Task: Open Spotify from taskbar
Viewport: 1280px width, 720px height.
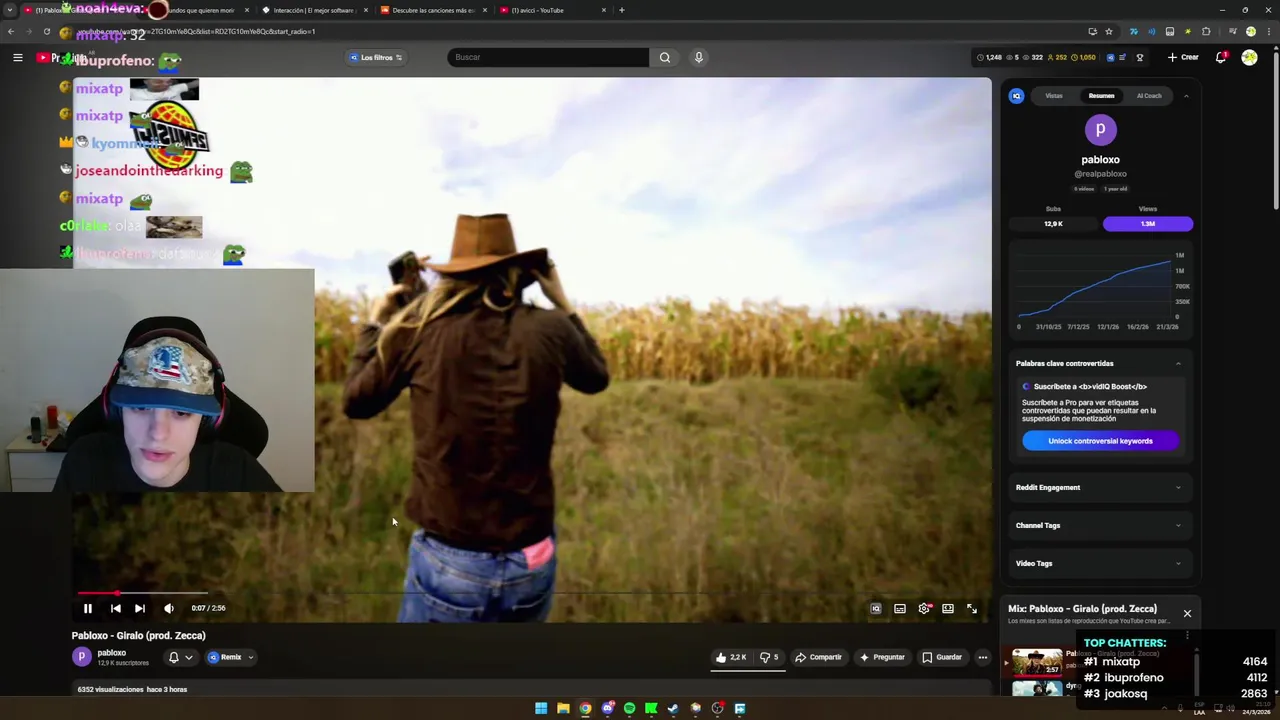Action: (629, 708)
